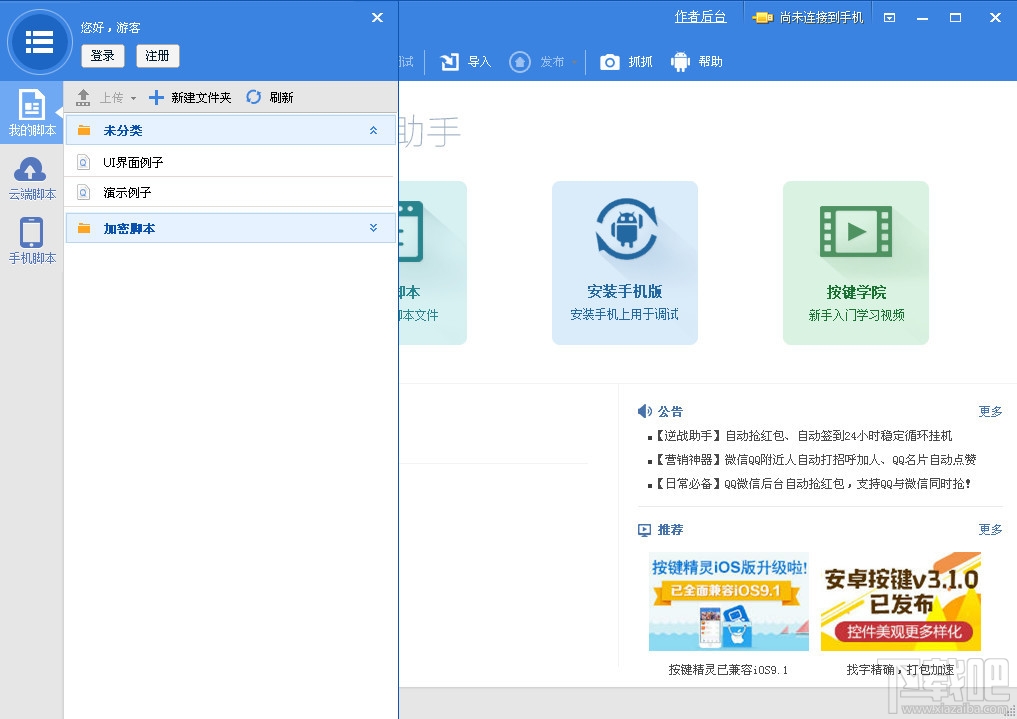Close the side panel with X
The image size is (1017, 719).
(x=377, y=18)
